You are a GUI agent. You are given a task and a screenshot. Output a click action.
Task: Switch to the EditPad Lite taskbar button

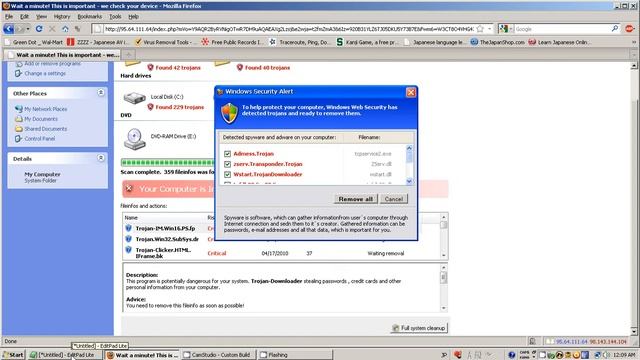click(64, 355)
